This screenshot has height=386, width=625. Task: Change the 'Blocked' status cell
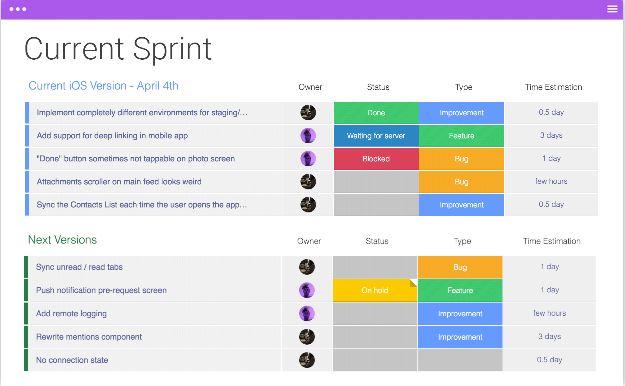pyautogui.click(x=376, y=159)
